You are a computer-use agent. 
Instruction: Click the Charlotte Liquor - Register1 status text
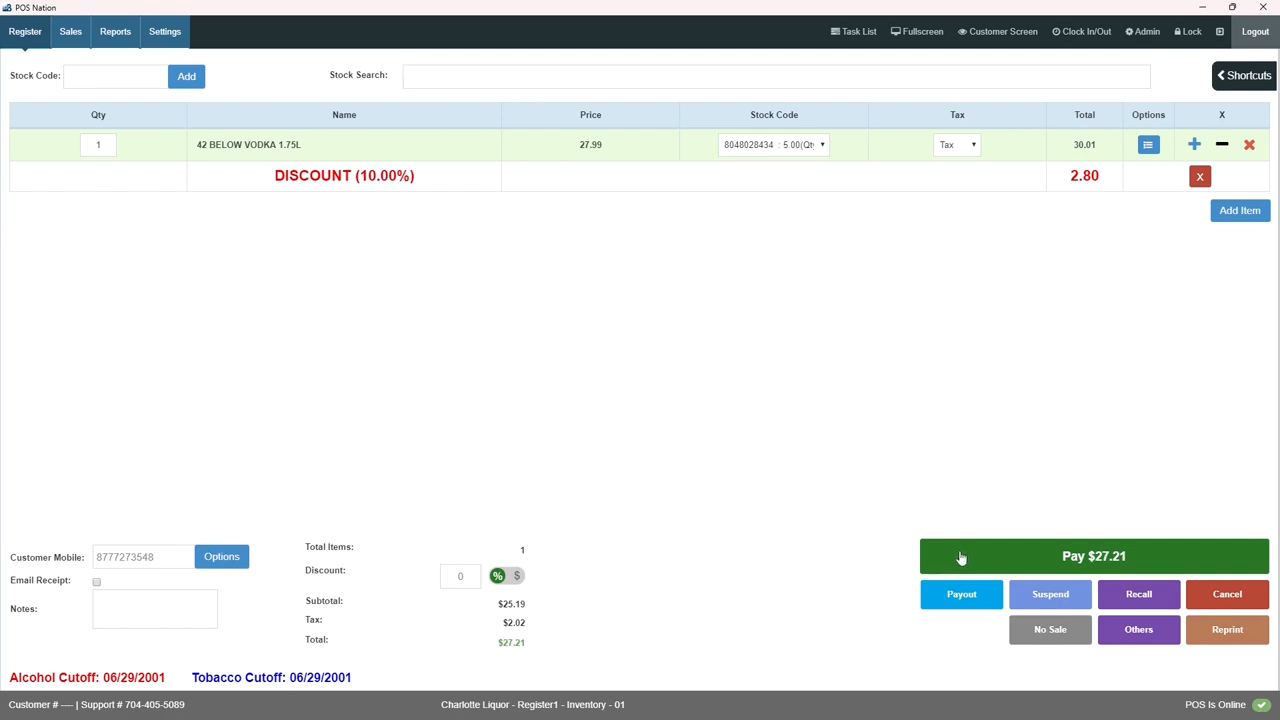pyautogui.click(x=533, y=705)
